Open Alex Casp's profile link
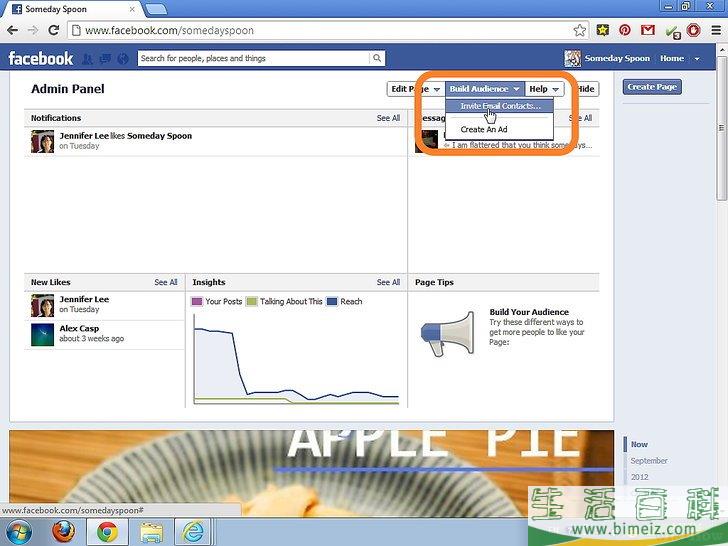 (79, 328)
